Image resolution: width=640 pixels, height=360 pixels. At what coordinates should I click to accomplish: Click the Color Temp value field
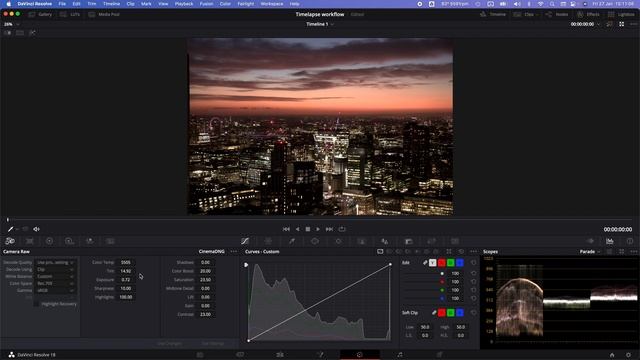[125, 262]
